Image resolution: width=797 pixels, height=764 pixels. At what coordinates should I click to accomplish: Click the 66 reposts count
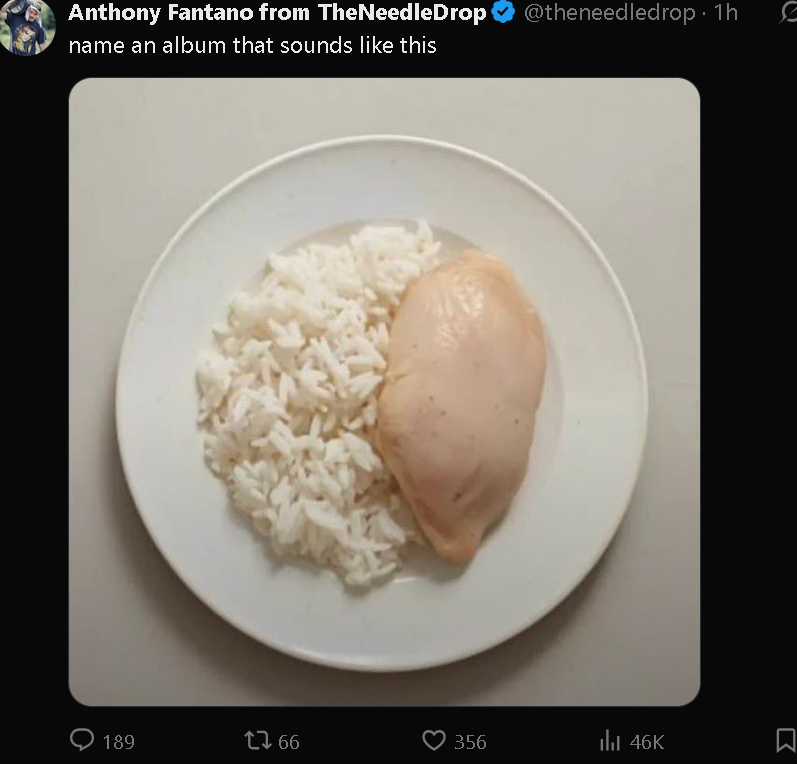pos(289,741)
